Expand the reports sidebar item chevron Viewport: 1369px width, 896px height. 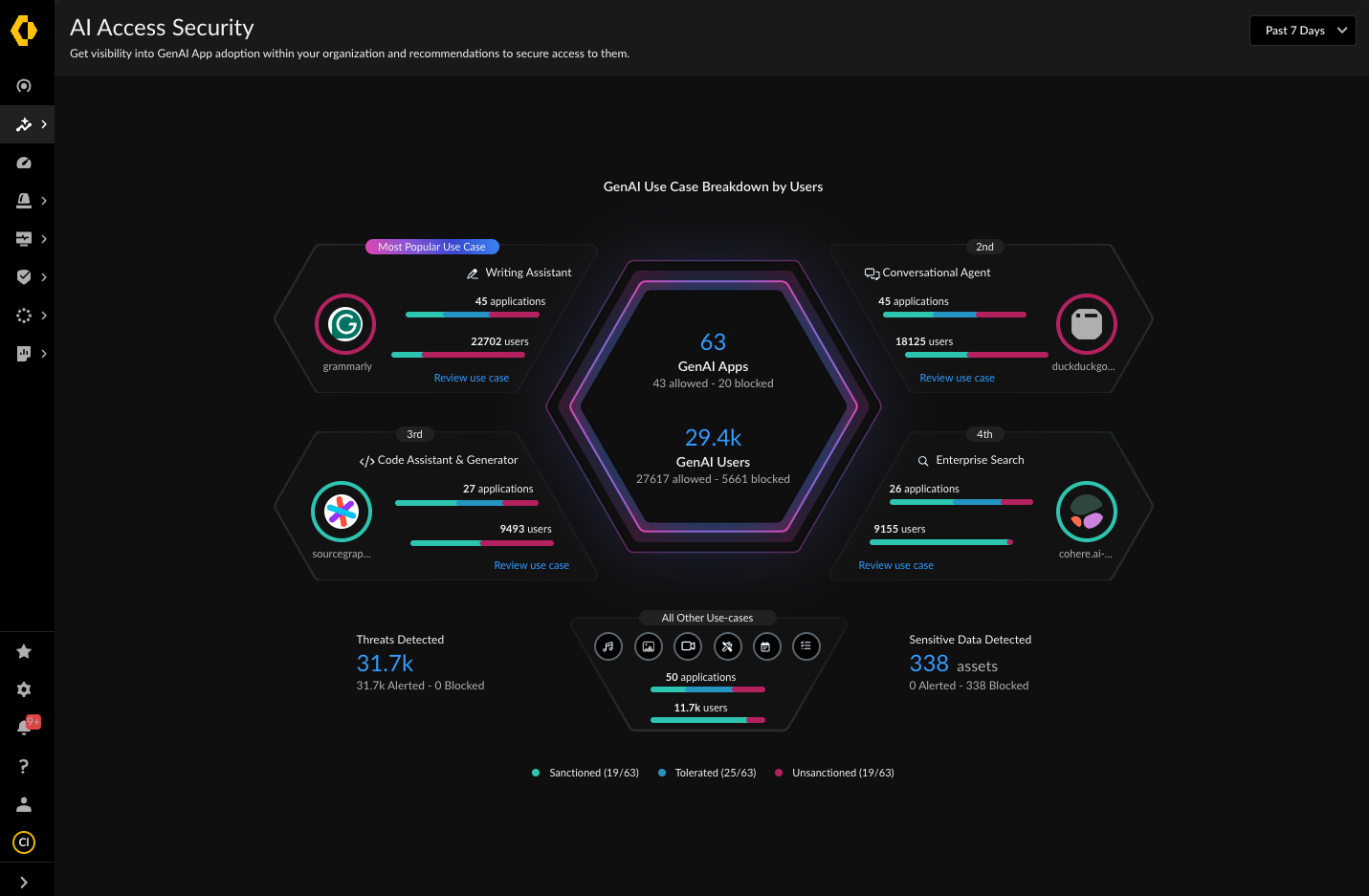[44, 354]
